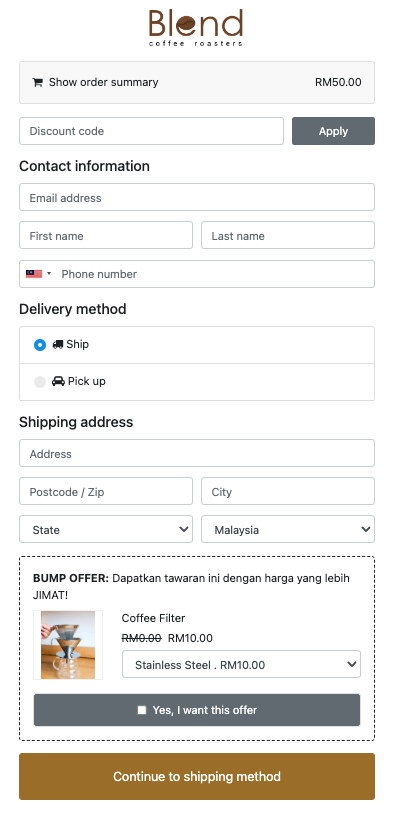
Task: Select the Postcode / Zip field
Action: click(106, 491)
